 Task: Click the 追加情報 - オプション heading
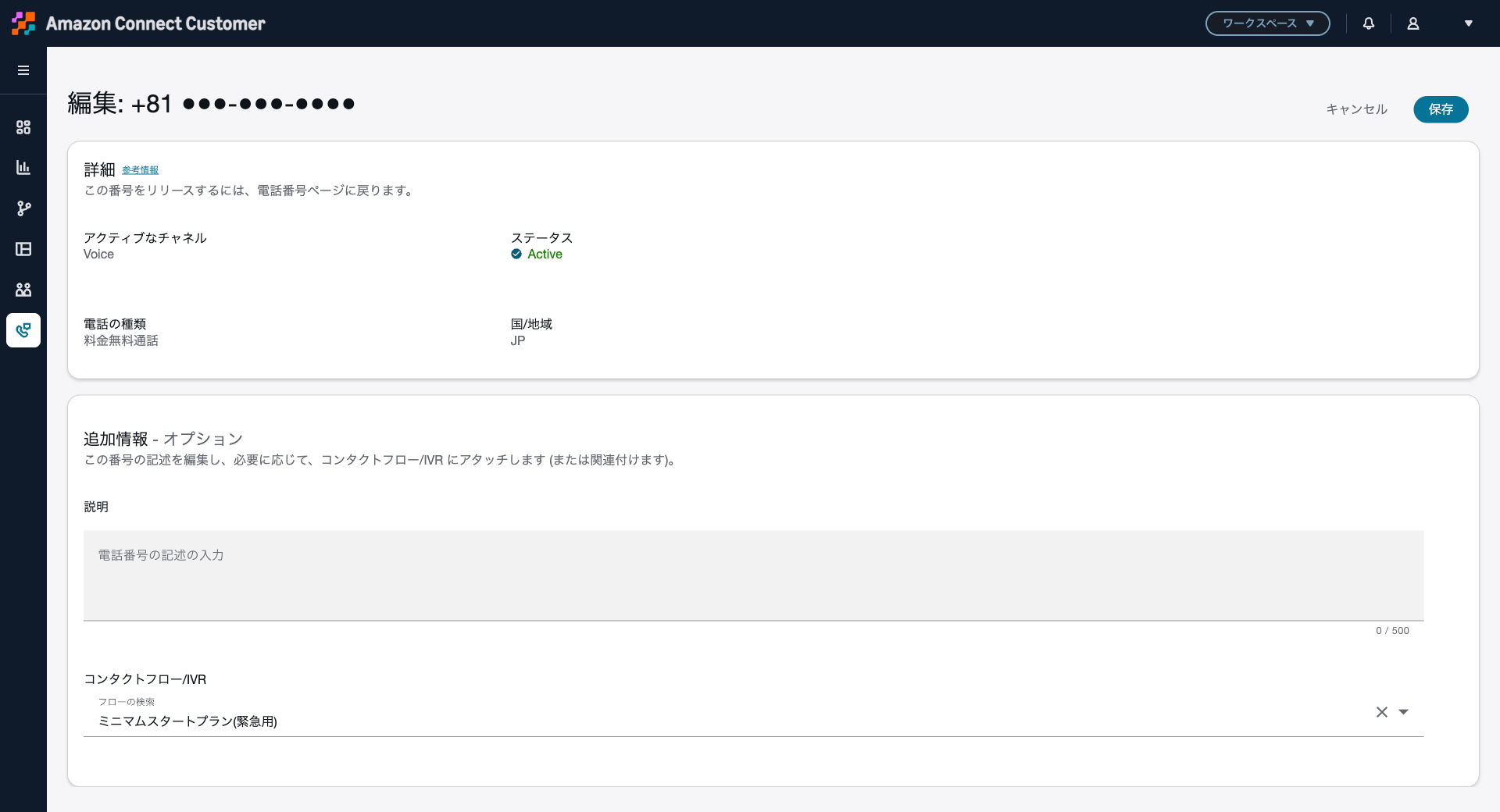pyautogui.click(x=163, y=439)
